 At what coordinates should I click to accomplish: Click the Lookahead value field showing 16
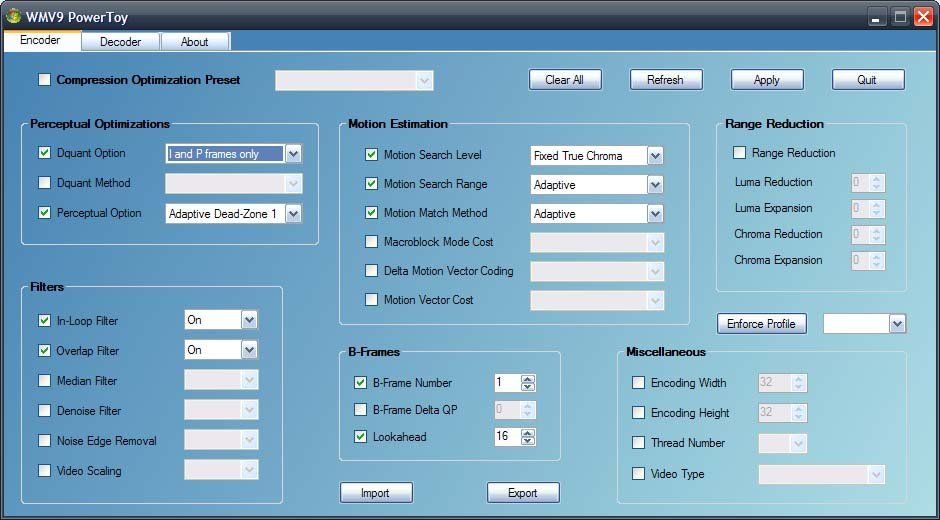(x=507, y=437)
